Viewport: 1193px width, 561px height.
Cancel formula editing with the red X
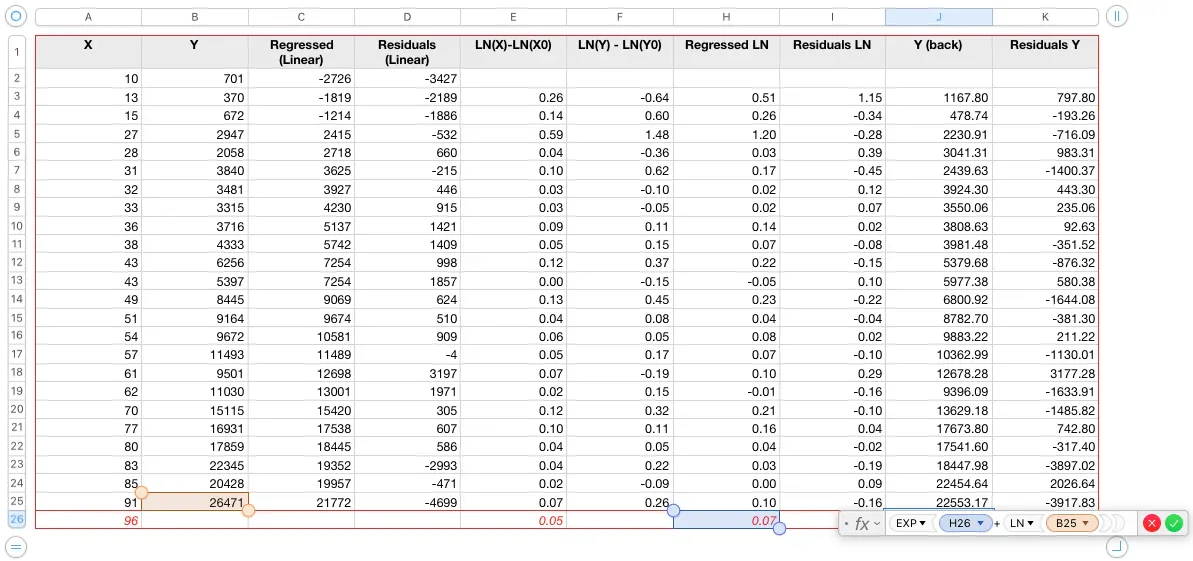point(1152,523)
